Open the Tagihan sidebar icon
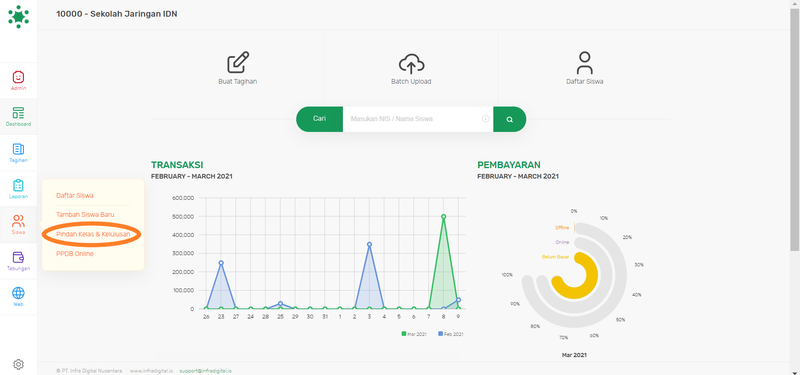 pyautogui.click(x=18, y=153)
